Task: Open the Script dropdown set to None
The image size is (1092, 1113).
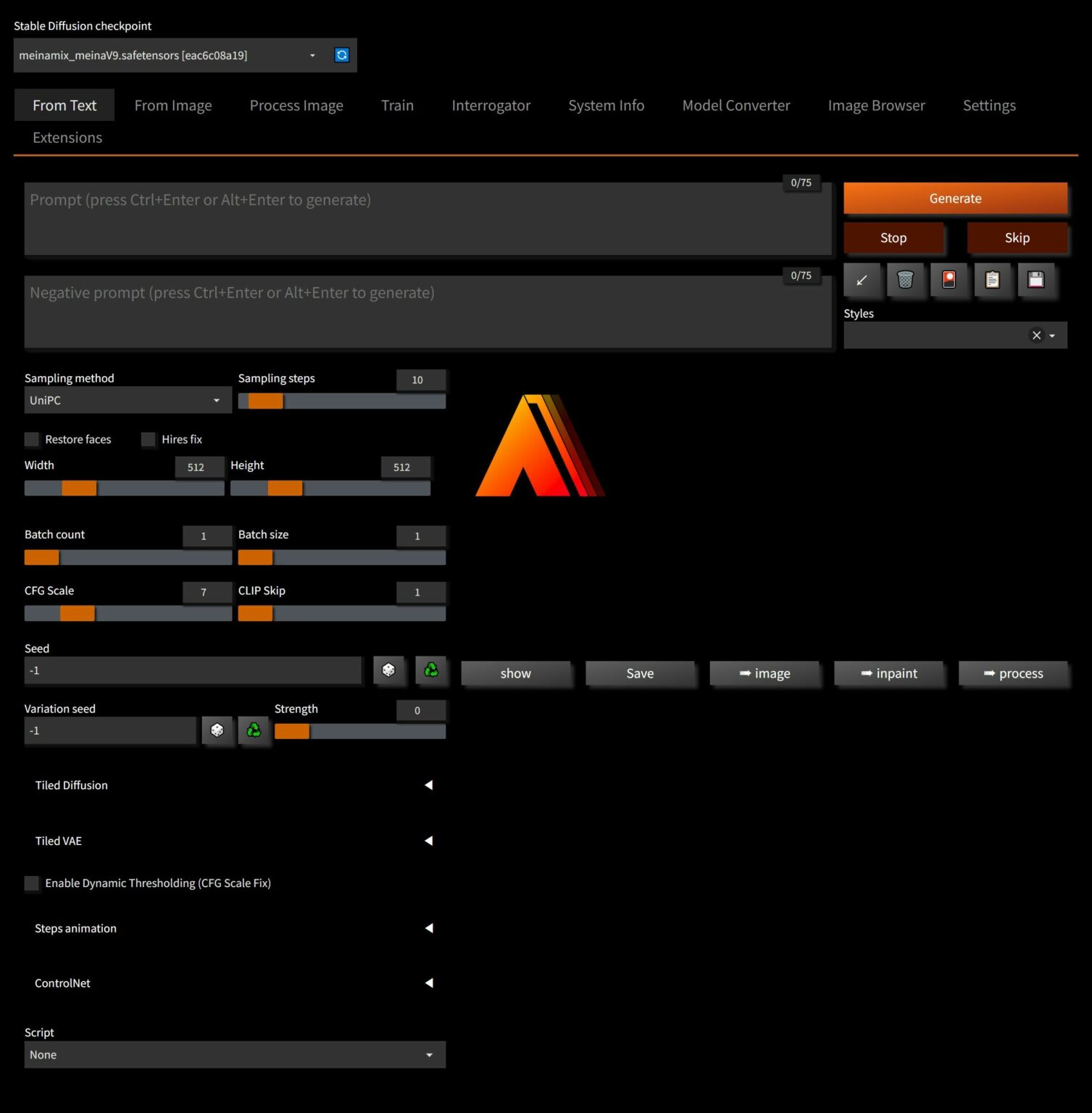Action: coord(234,1055)
